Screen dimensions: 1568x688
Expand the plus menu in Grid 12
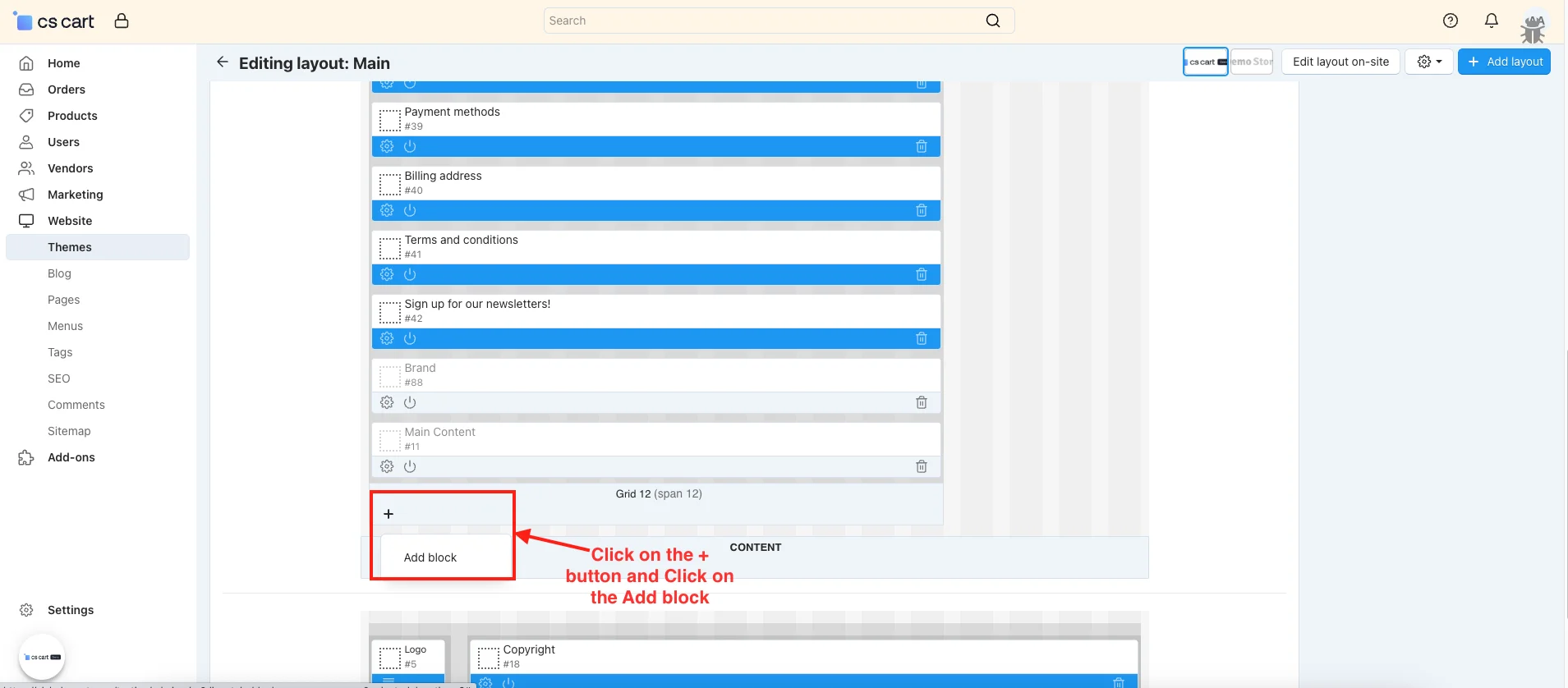coord(389,514)
